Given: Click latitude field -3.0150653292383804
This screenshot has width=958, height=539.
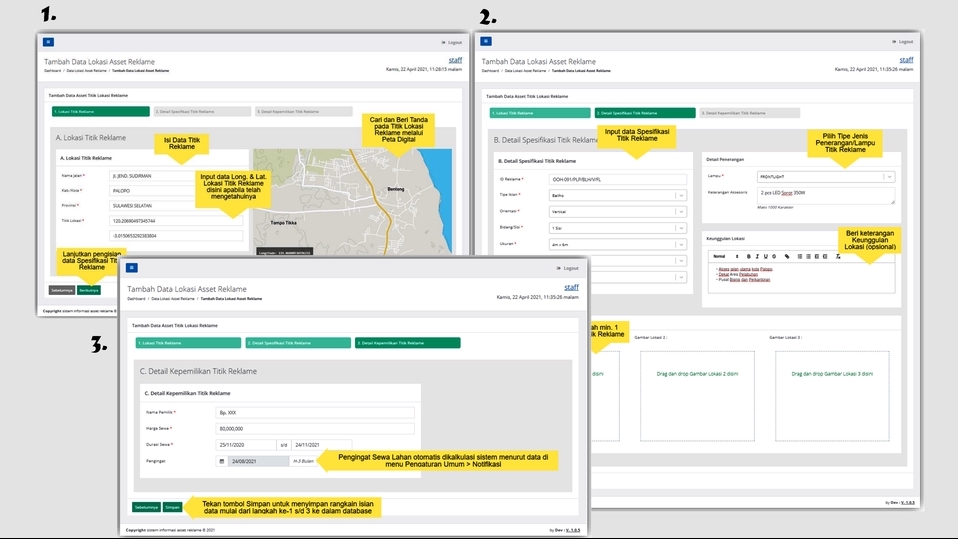Looking at the screenshot, I should [176, 235].
